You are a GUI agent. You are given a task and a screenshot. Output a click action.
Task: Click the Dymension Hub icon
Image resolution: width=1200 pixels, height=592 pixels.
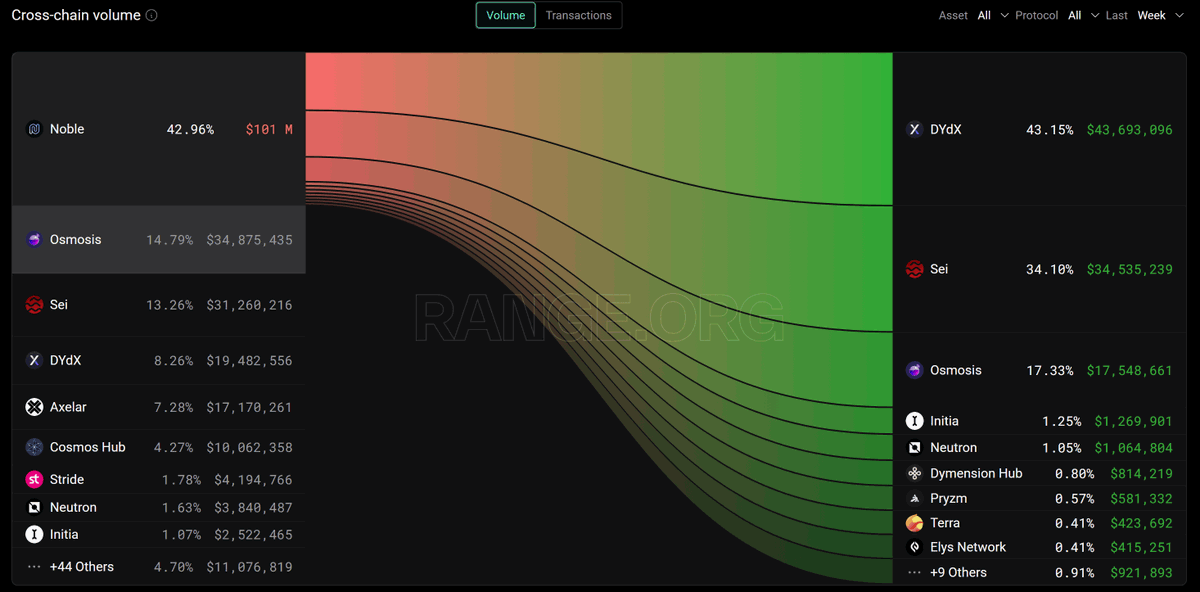(914, 473)
